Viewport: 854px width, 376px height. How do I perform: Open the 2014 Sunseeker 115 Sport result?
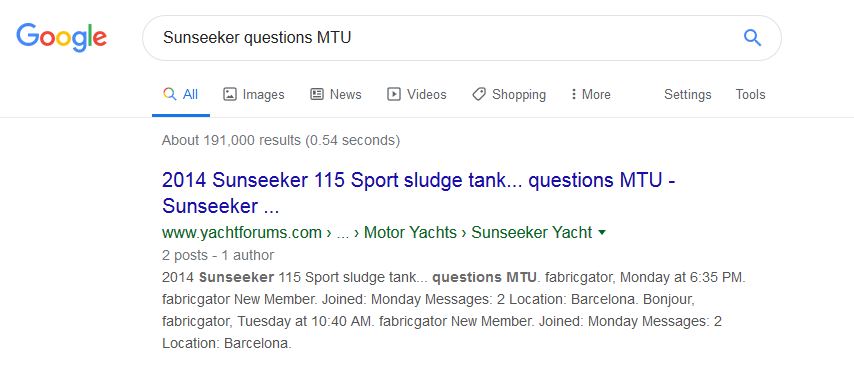point(418,193)
